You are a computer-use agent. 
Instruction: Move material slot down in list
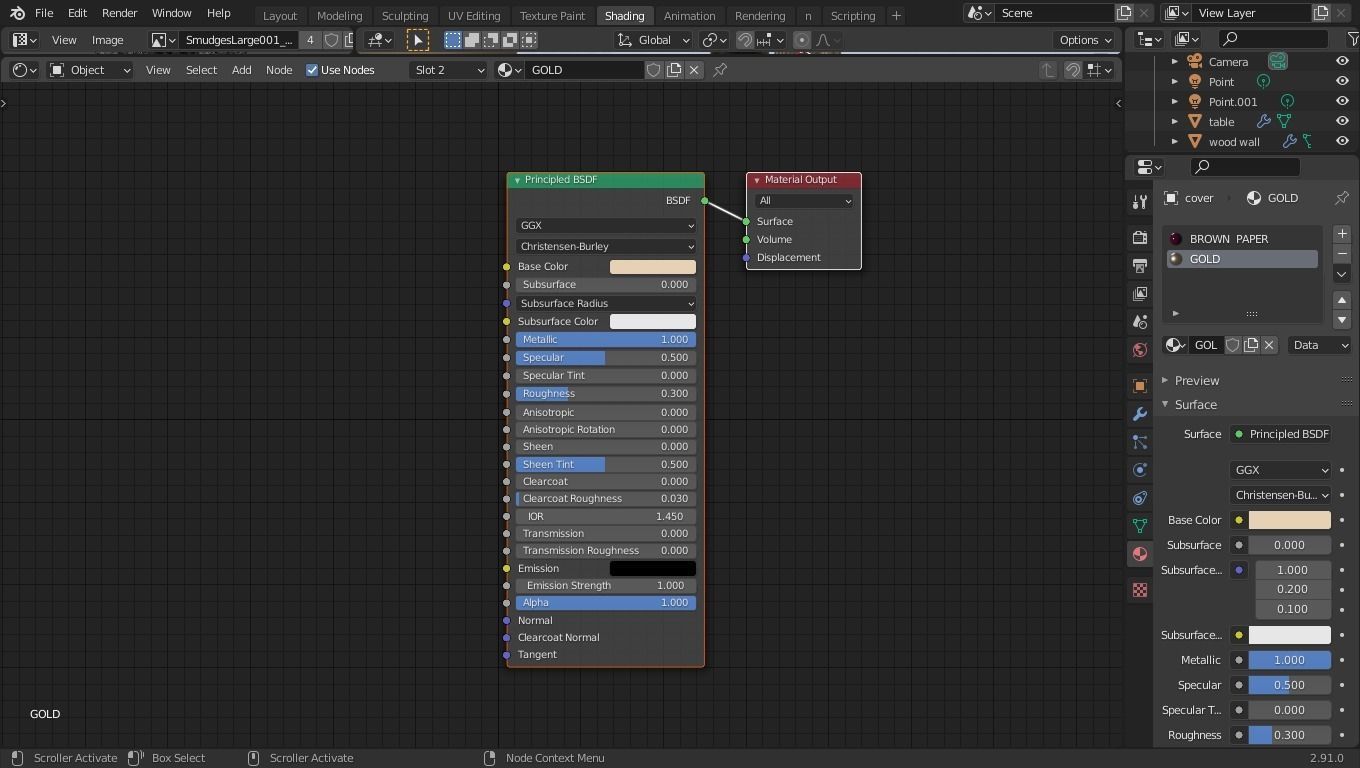1342,320
